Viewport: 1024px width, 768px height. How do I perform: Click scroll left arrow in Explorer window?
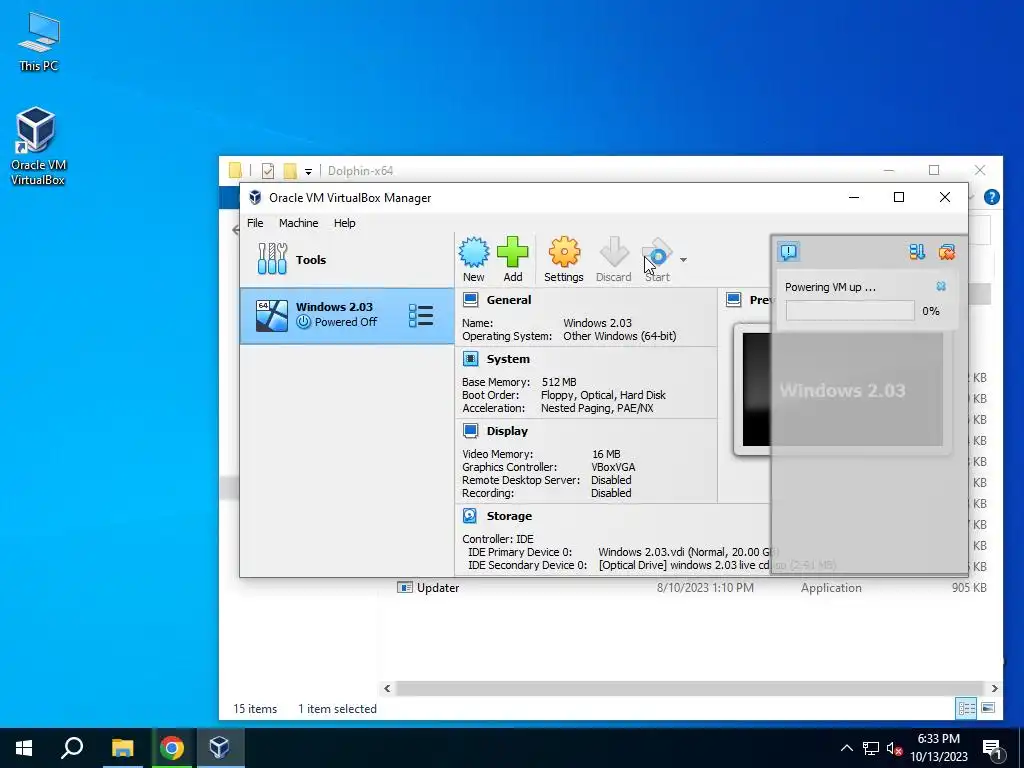click(x=387, y=688)
